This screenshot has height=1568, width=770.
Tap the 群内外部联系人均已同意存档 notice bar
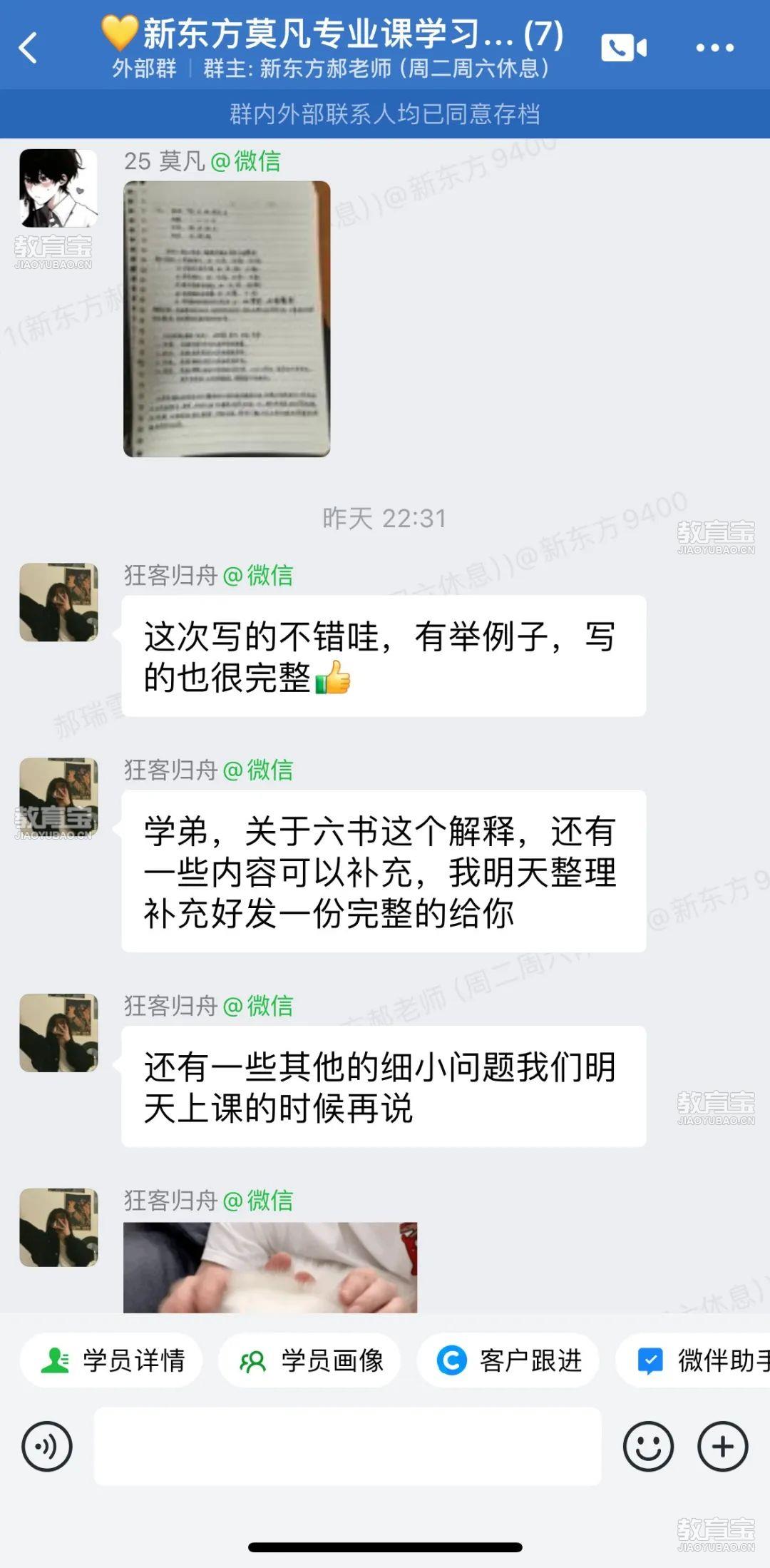[385, 113]
